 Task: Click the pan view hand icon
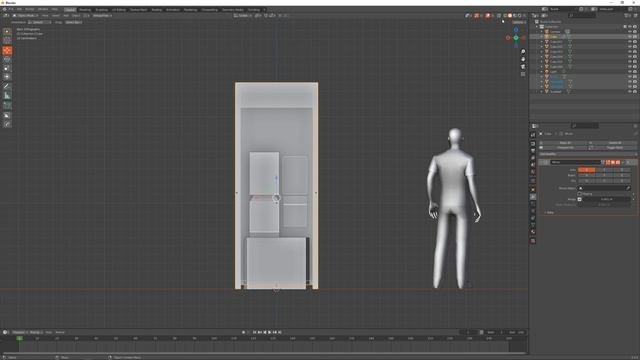[523, 59]
